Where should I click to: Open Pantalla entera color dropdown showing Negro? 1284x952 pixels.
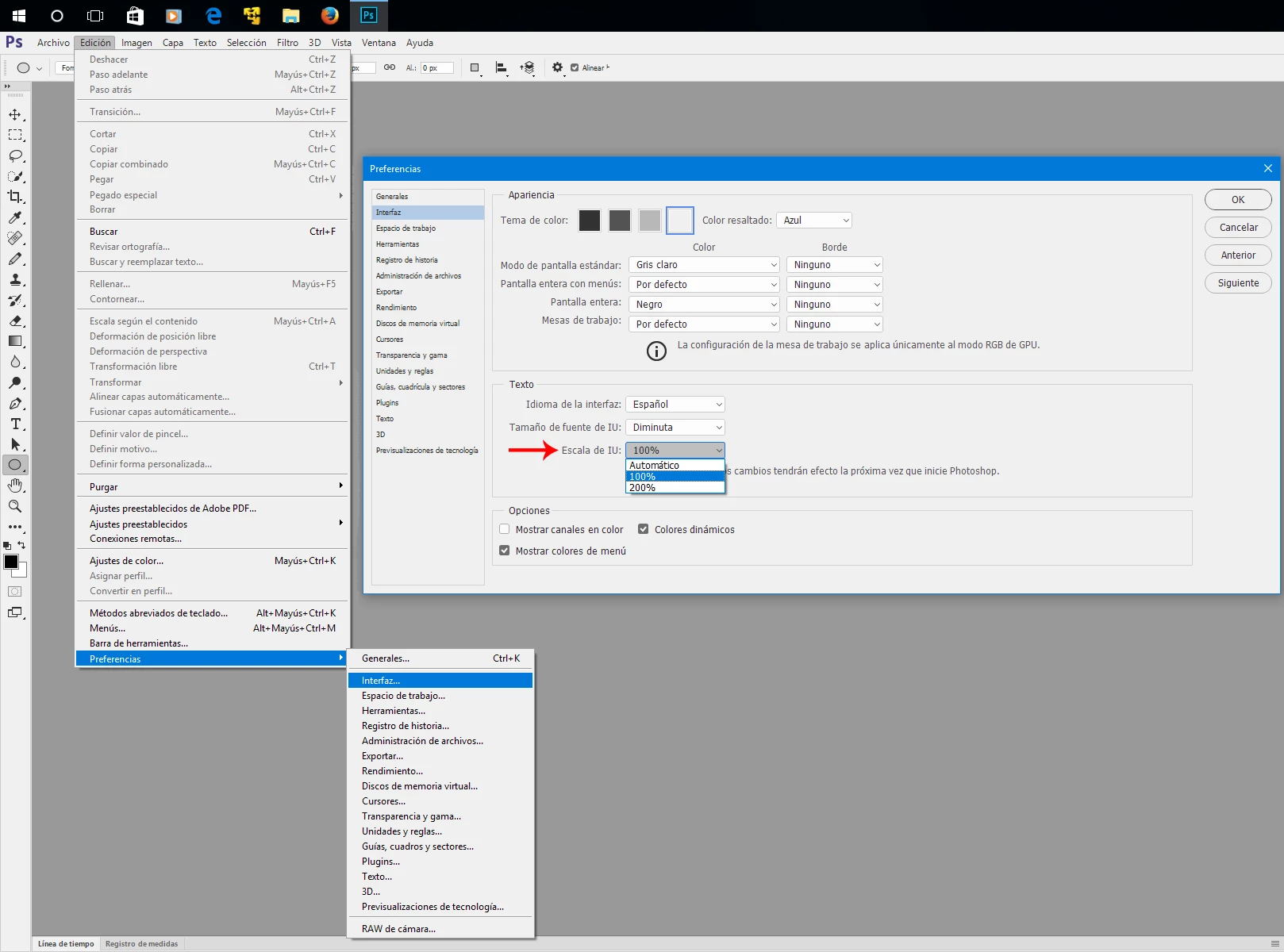[704, 305]
